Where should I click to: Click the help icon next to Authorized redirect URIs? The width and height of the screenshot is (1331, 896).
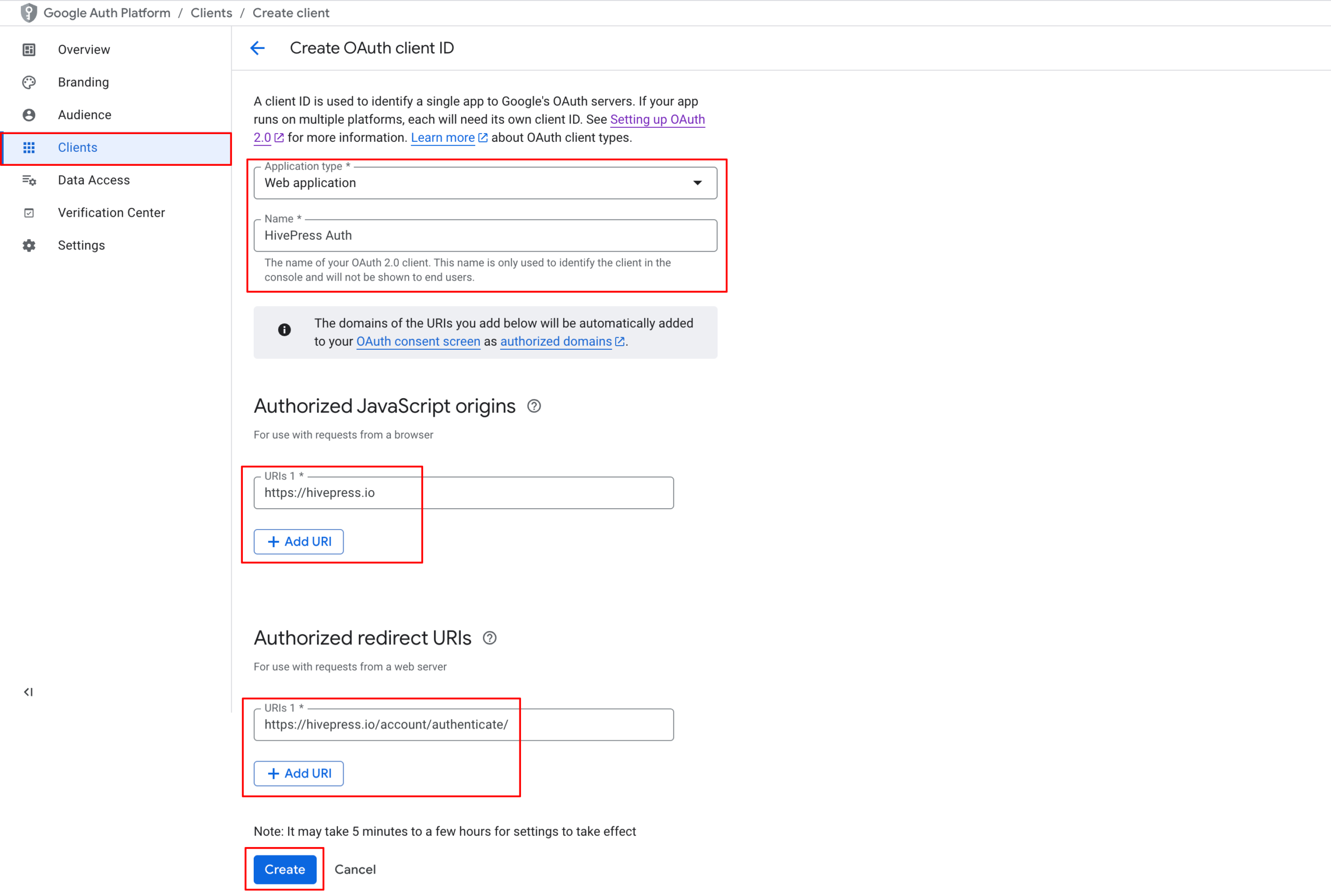(490, 637)
